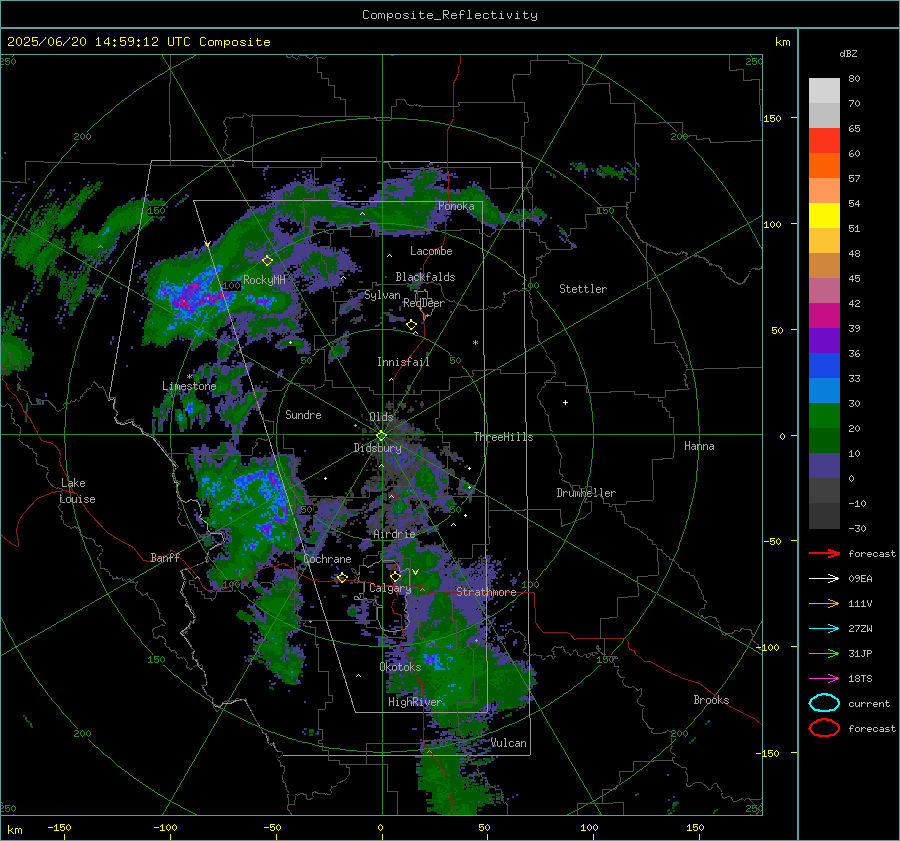The width and height of the screenshot is (900, 841).
Task: Click the RedDeer city label
Action: pos(424,303)
